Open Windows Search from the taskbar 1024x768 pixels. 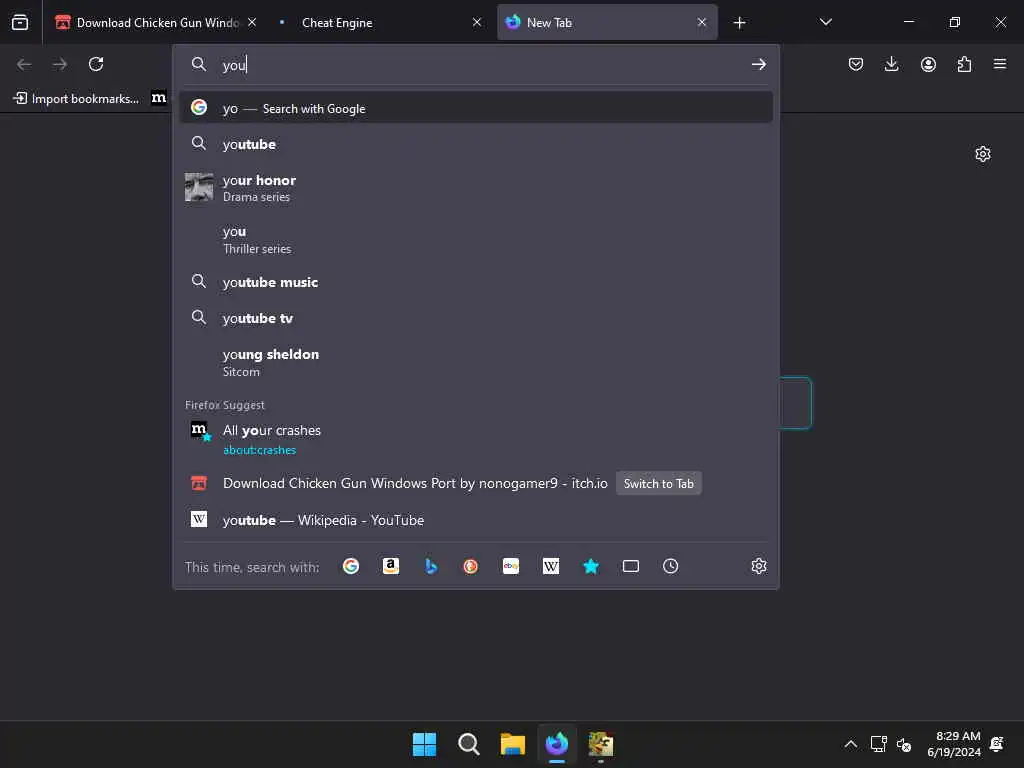[x=468, y=744]
